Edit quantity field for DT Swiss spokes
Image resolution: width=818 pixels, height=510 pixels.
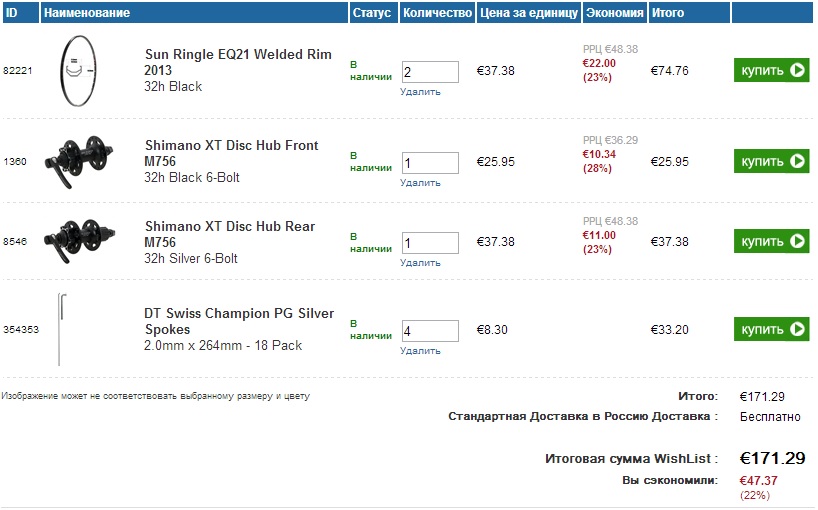(429, 331)
